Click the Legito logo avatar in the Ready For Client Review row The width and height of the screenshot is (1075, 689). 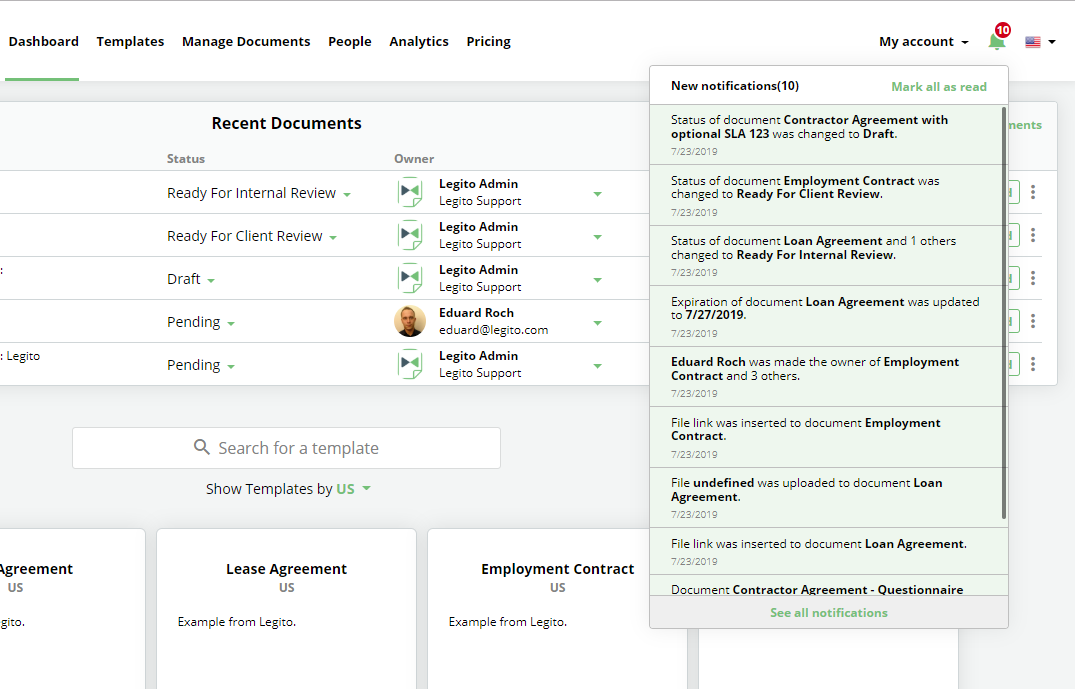pos(410,235)
